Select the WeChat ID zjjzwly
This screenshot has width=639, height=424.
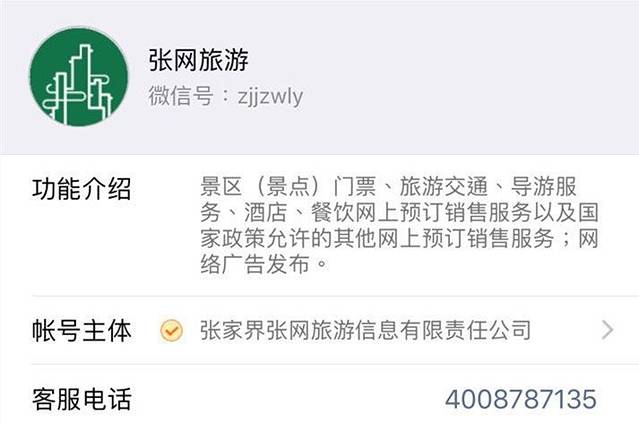pos(270,97)
